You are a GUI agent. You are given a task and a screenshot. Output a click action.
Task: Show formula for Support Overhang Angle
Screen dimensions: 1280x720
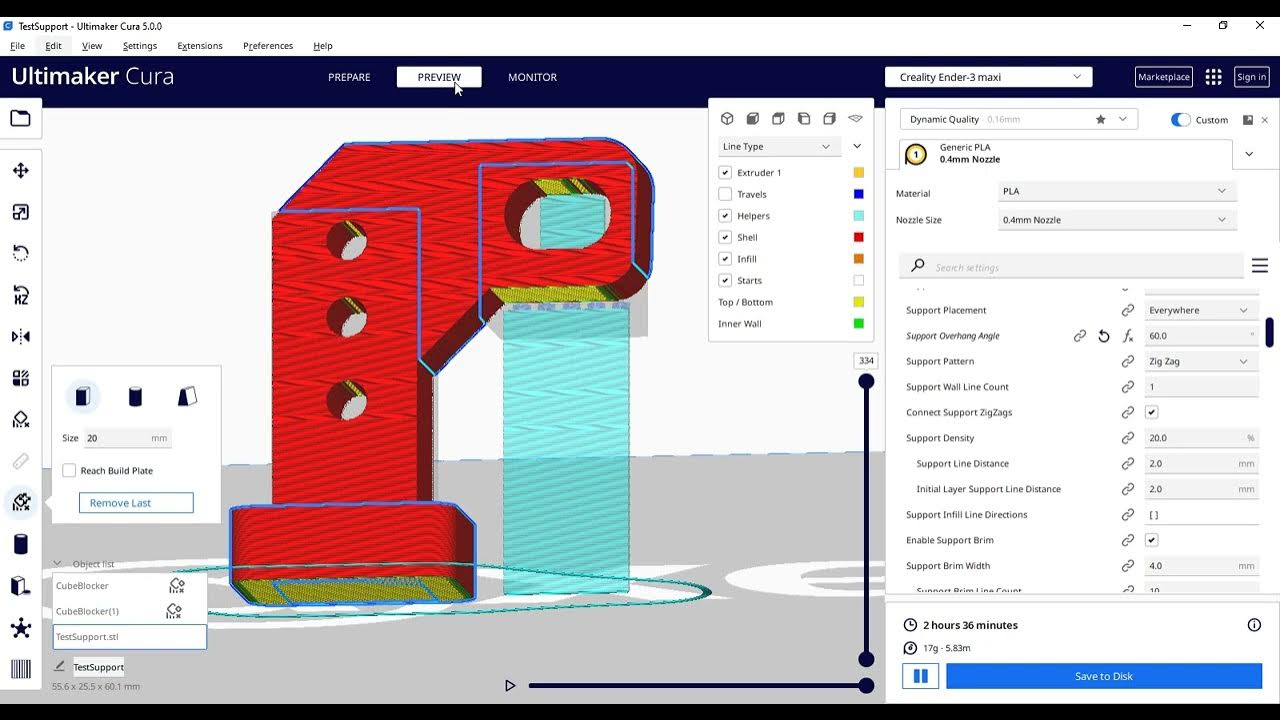[x=1127, y=336]
